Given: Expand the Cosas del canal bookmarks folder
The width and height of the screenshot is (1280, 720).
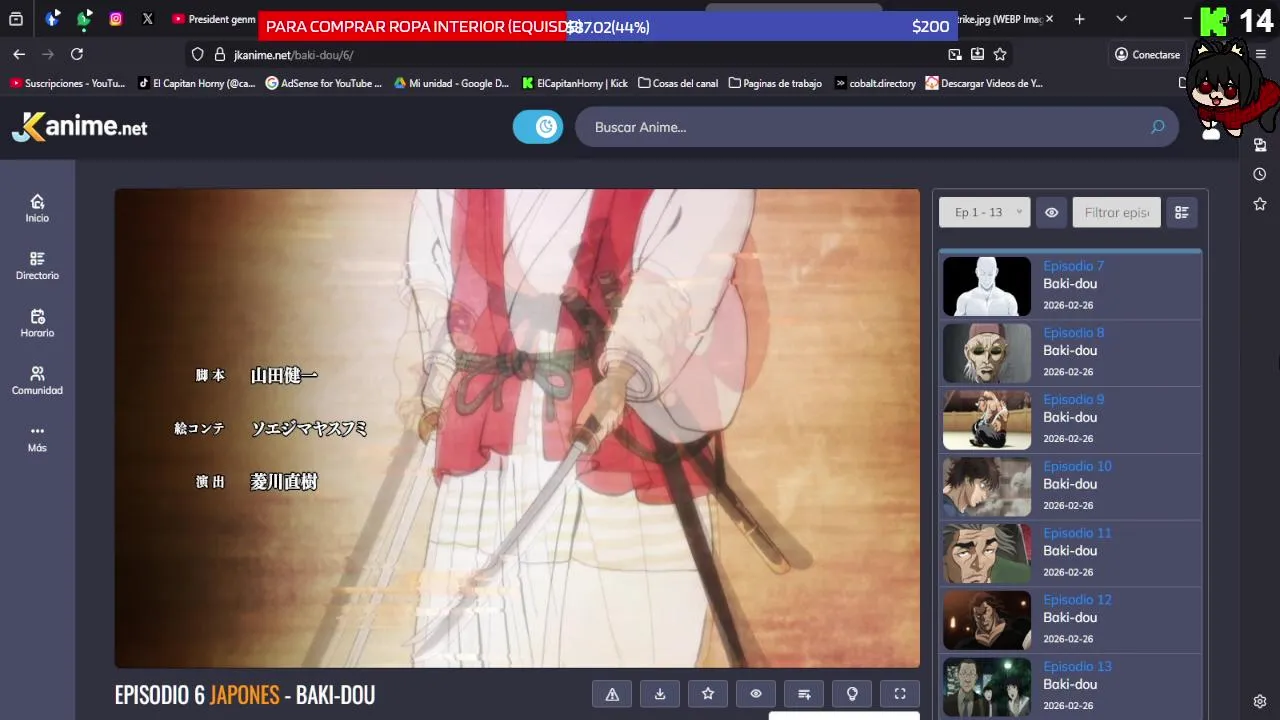Looking at the screenshot, I should point(678,83).
